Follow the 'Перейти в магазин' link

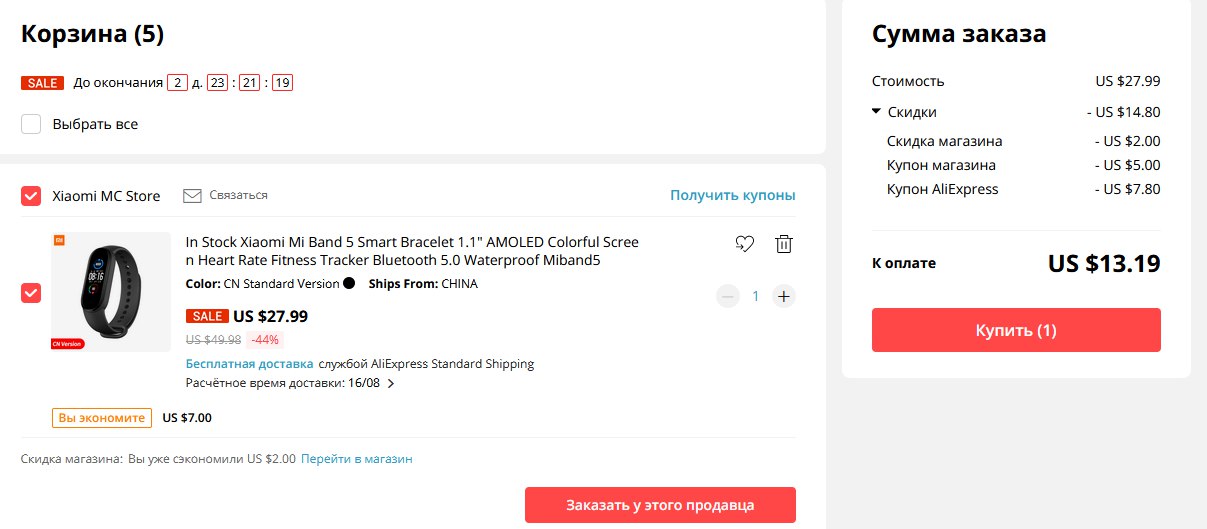pos(357,459)
